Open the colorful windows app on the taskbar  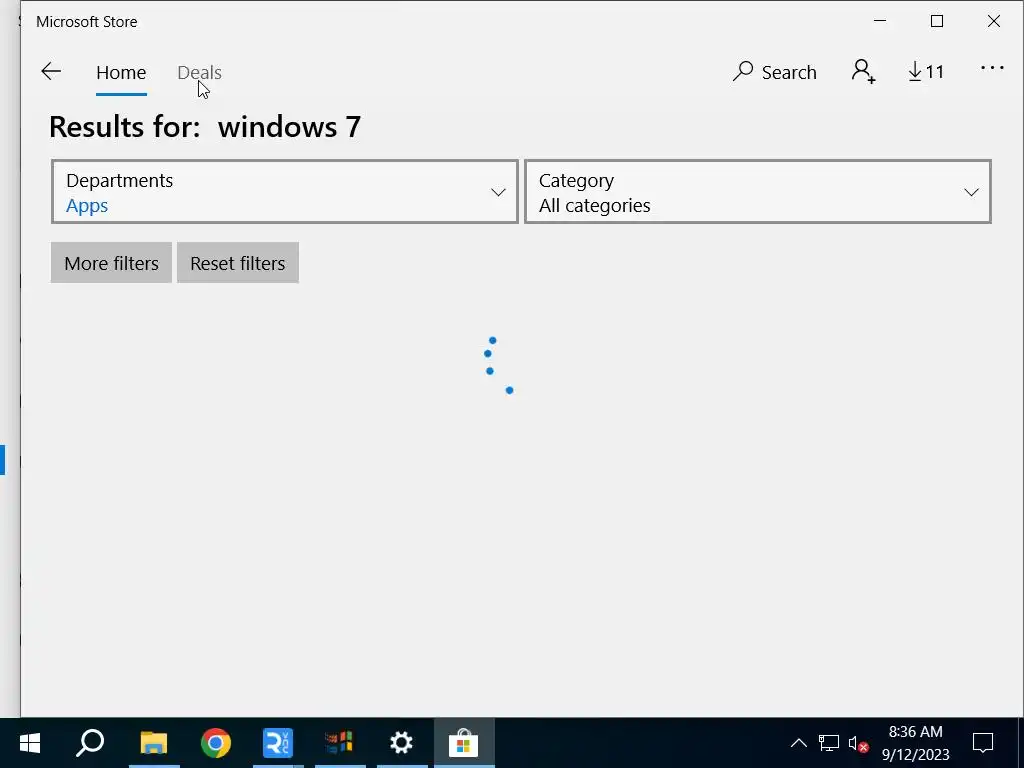(340, 743)
